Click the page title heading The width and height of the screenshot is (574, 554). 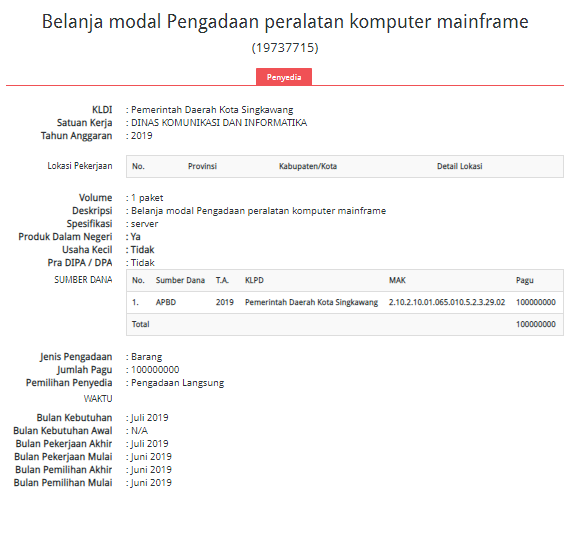pyautogui.click(x=285, y=21)
